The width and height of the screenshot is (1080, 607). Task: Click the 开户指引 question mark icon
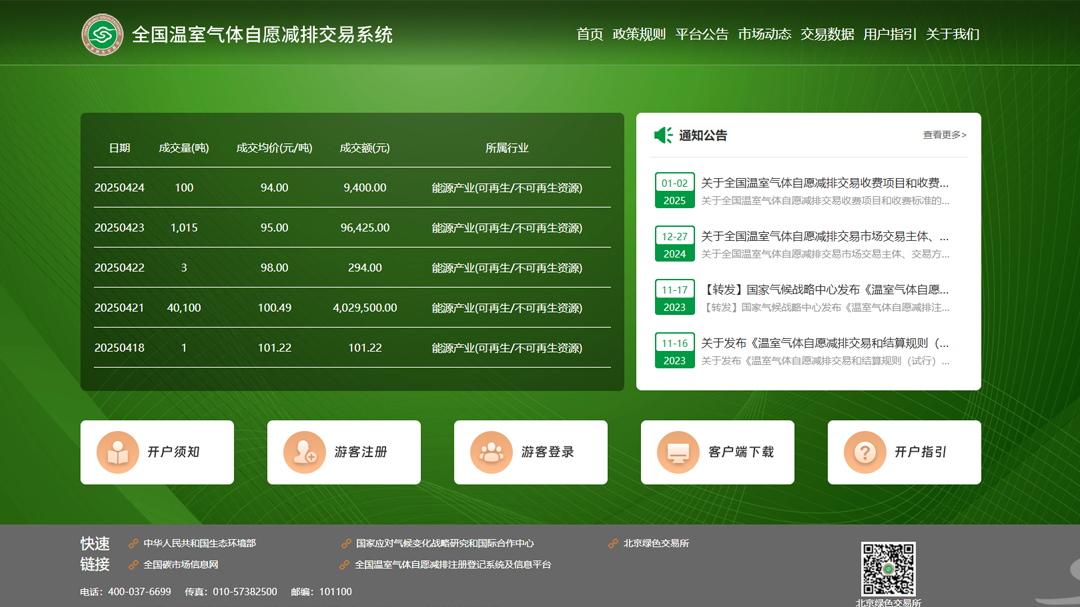(x=865, y=453)
